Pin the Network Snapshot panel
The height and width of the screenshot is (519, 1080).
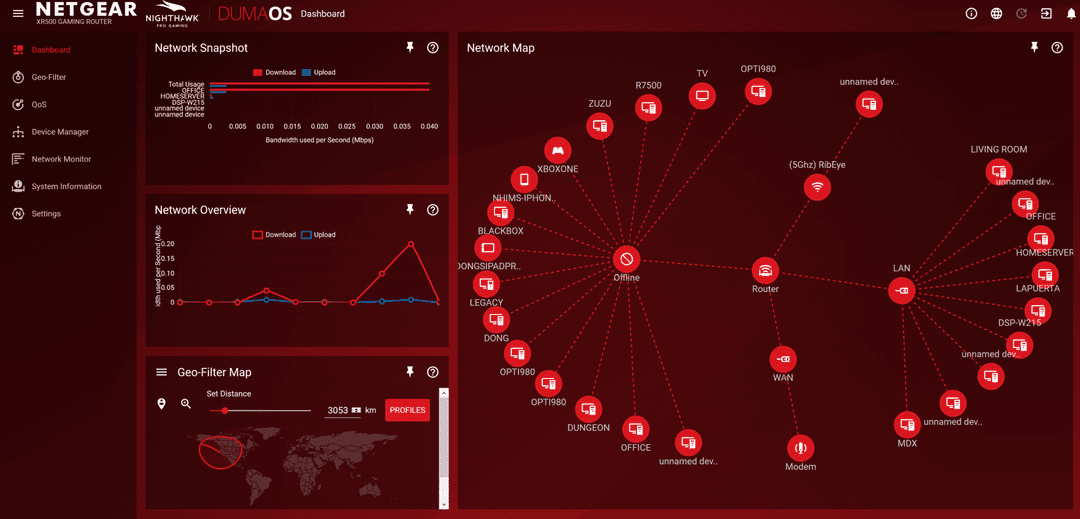pos(411,47)
